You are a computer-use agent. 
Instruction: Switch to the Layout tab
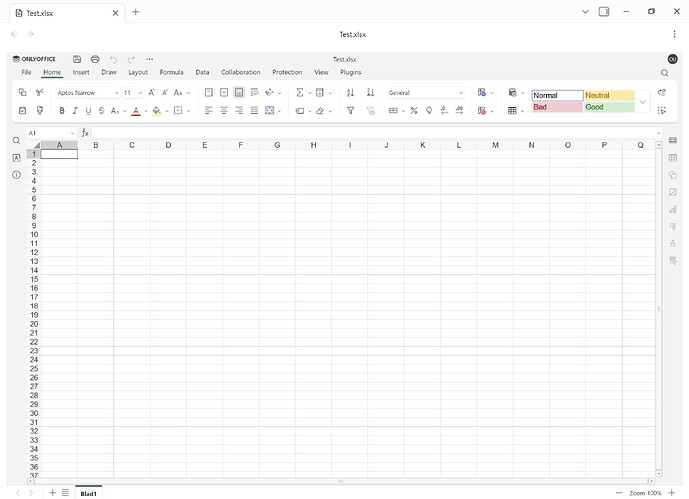[x=138, y=72]
